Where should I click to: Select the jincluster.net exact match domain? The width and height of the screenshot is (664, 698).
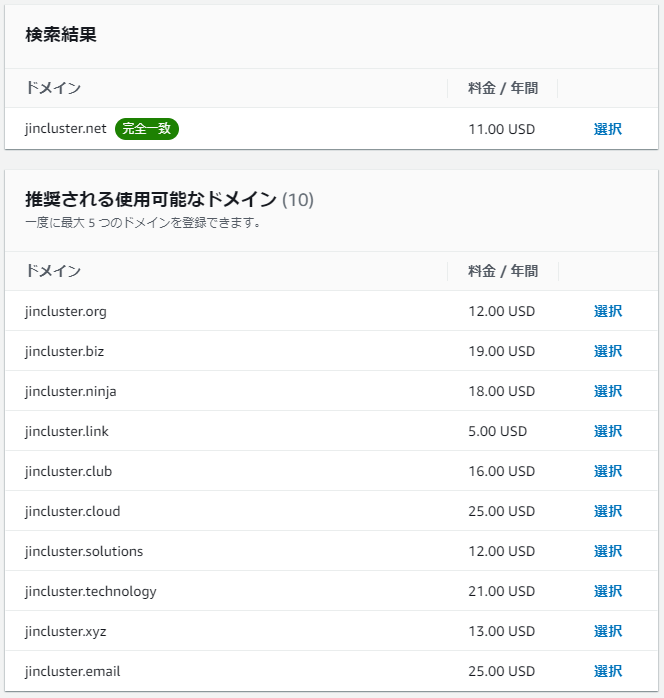click(x=607, y=129)
